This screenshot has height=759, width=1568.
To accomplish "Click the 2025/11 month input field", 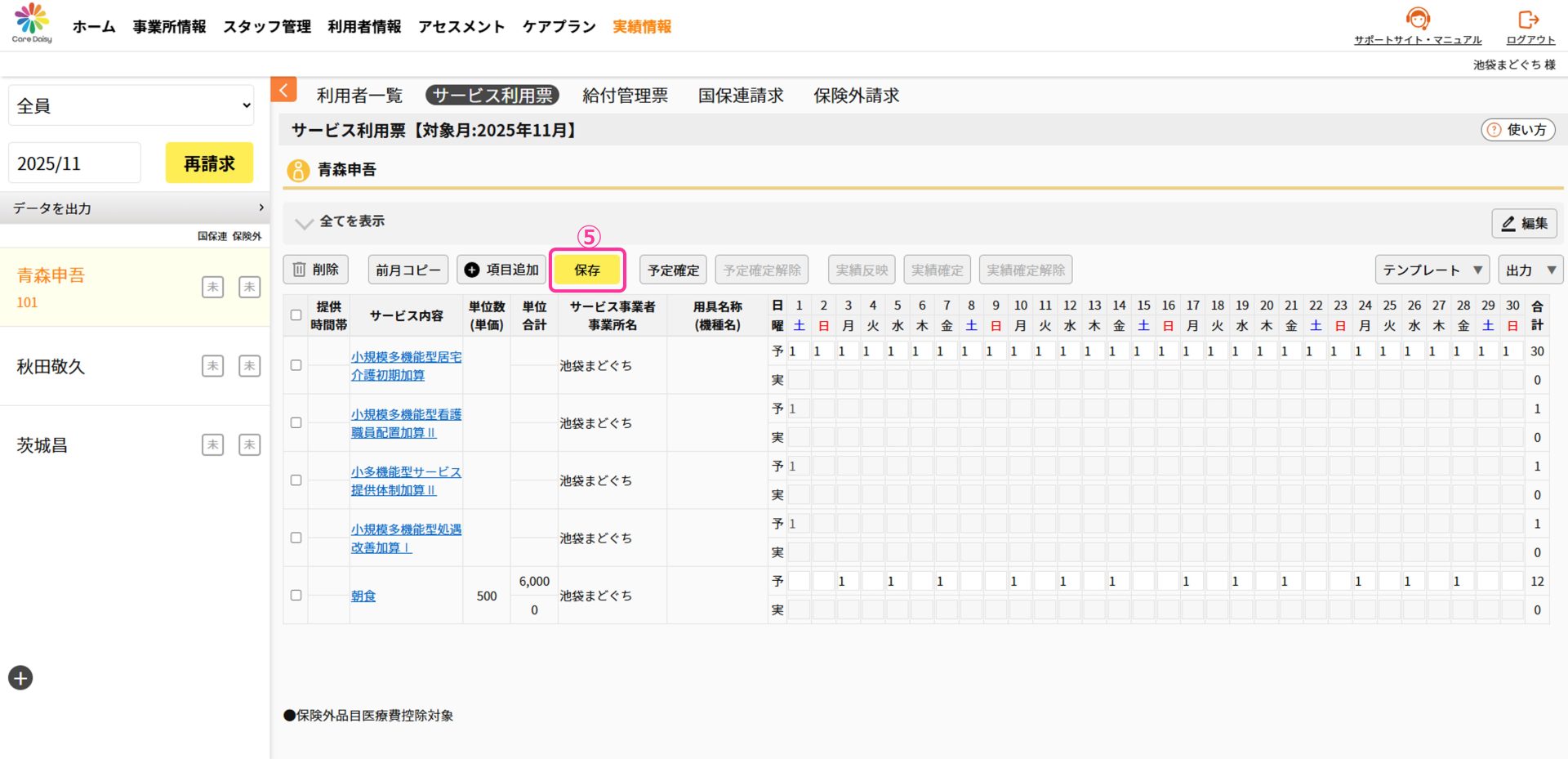I will 74,163.
